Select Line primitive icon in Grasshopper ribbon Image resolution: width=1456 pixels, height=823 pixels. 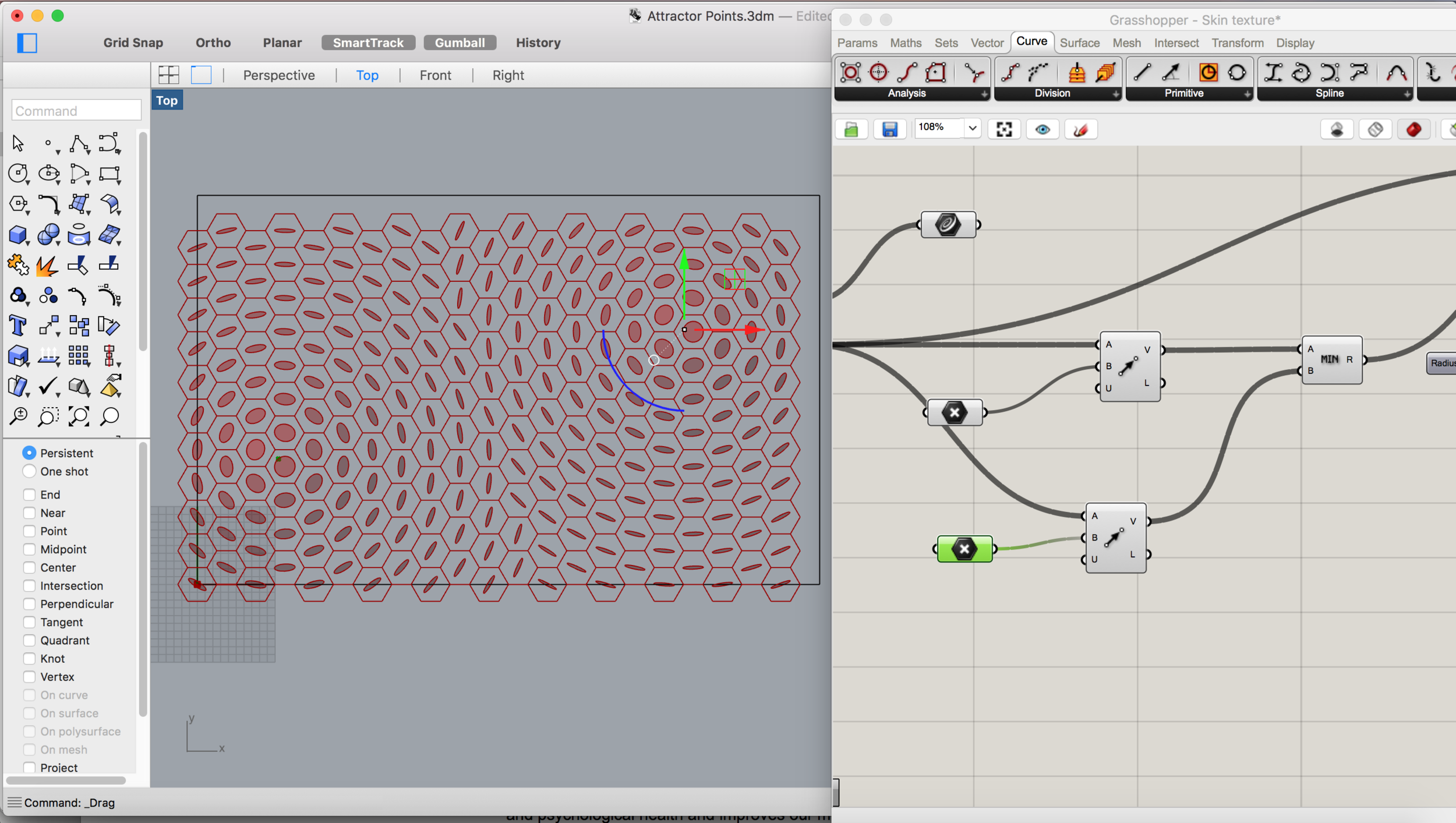click(x=1142, y=73)
